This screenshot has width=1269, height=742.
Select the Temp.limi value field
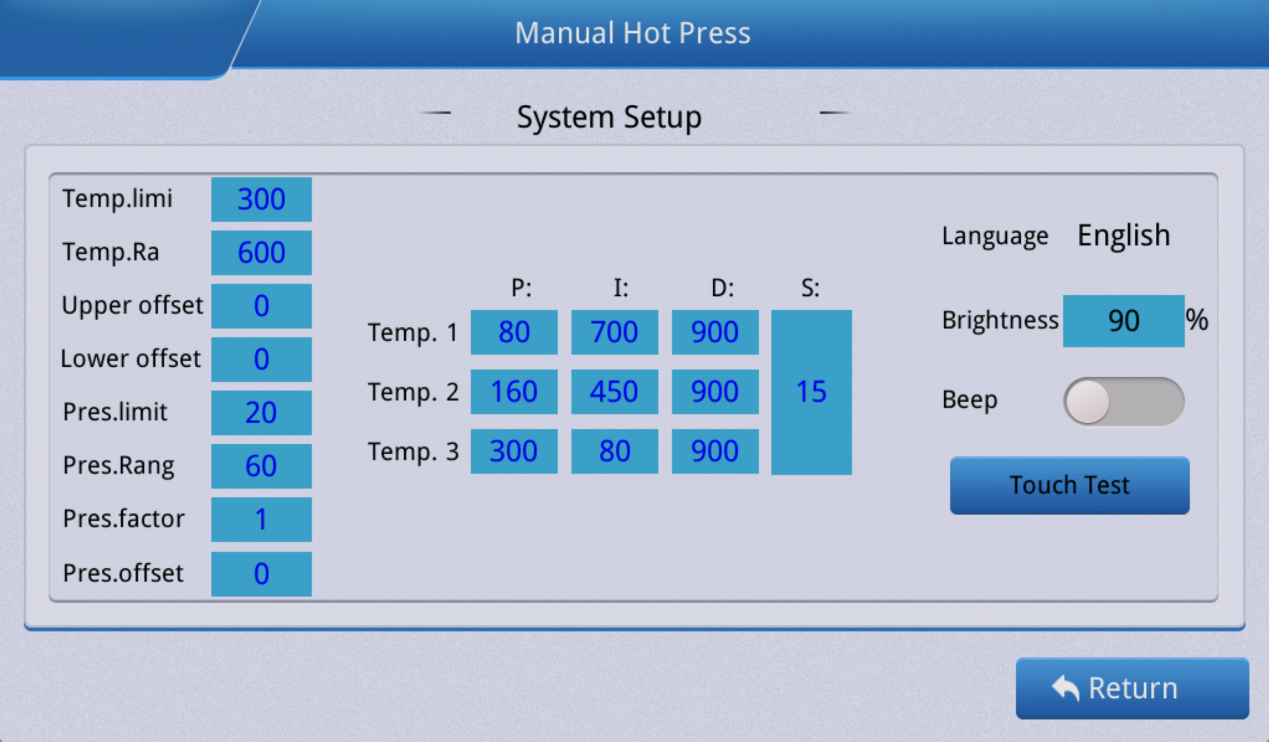[261, 199]
